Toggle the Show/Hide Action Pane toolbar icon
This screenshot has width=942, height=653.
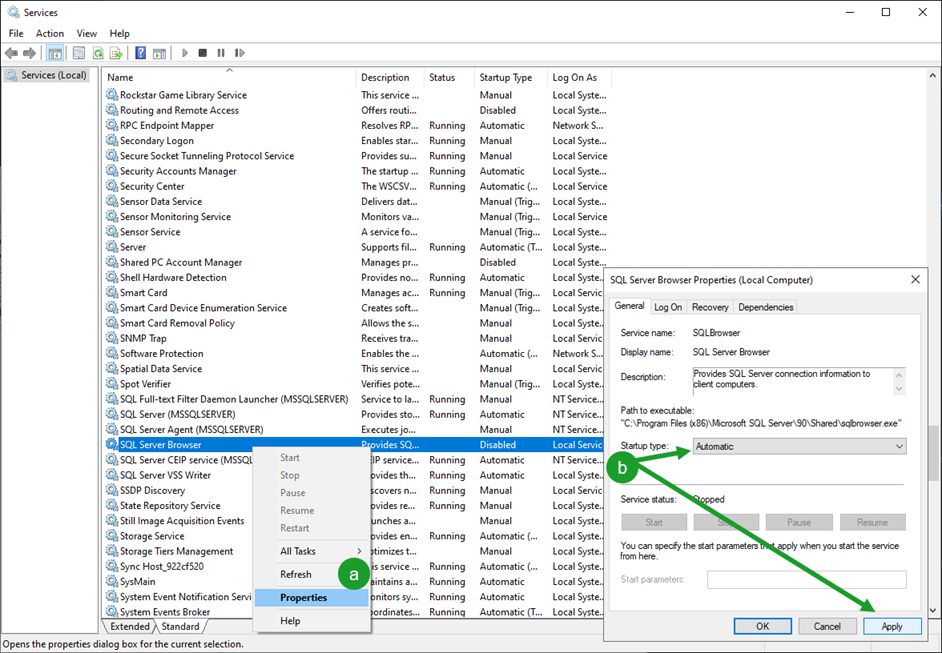pyautogui.click(x=159, y=53)
